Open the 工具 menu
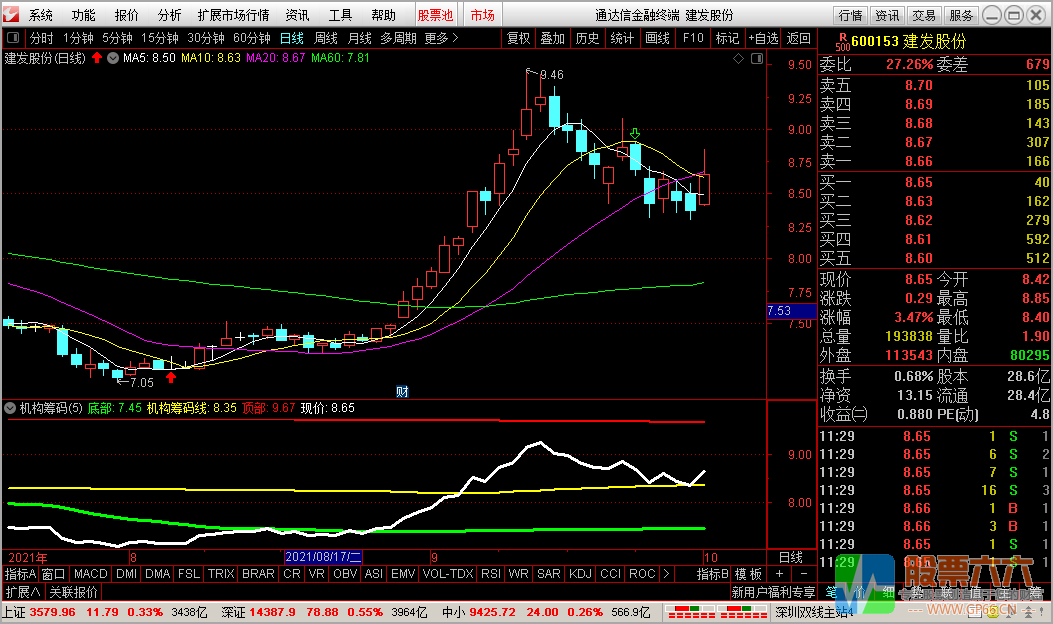 (340, 15)
